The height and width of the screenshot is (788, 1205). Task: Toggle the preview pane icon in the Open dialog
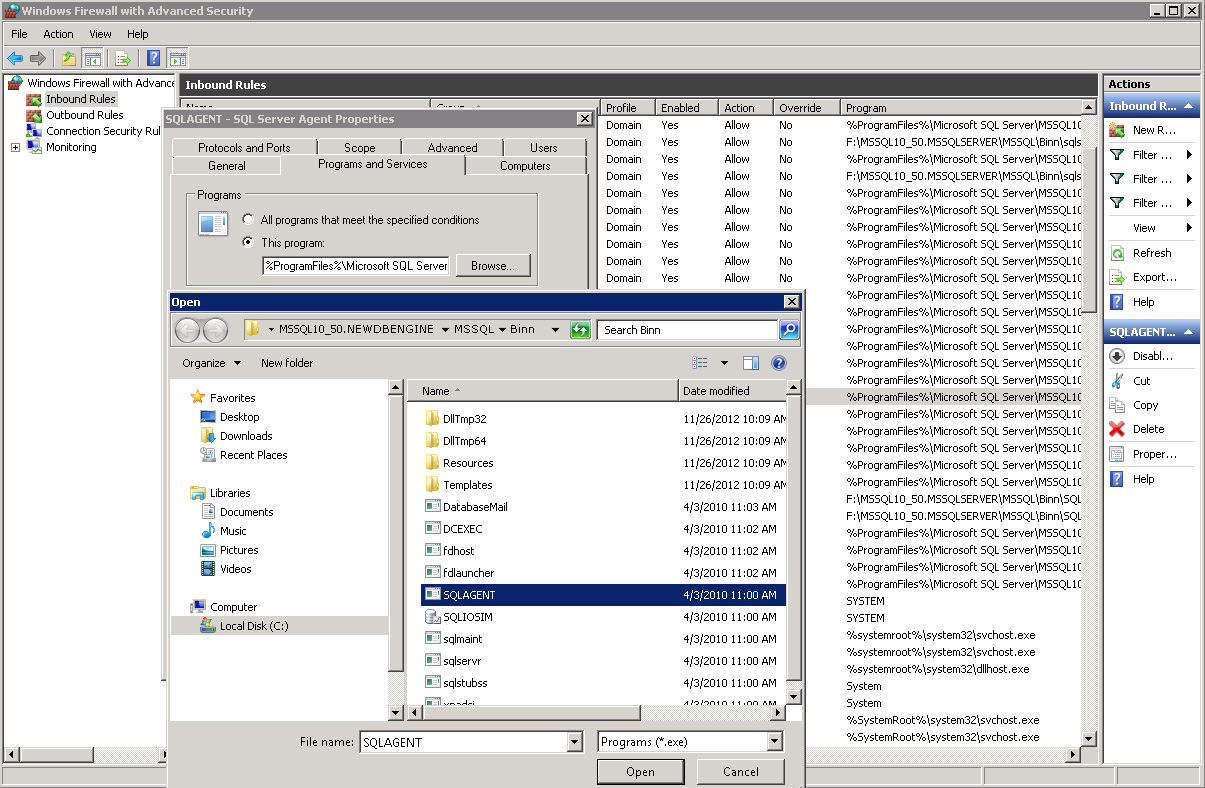(x=751, y=363)
